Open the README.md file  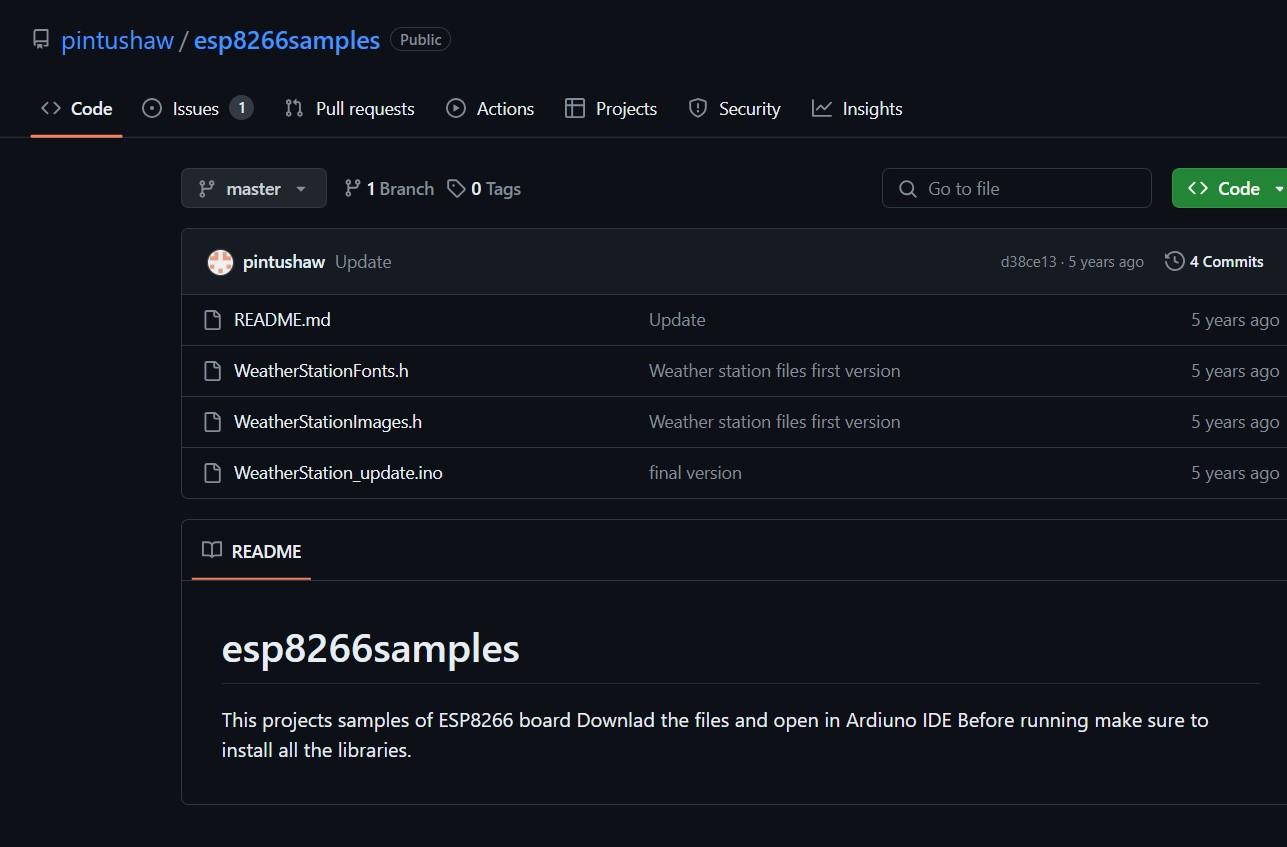(282, 320)
